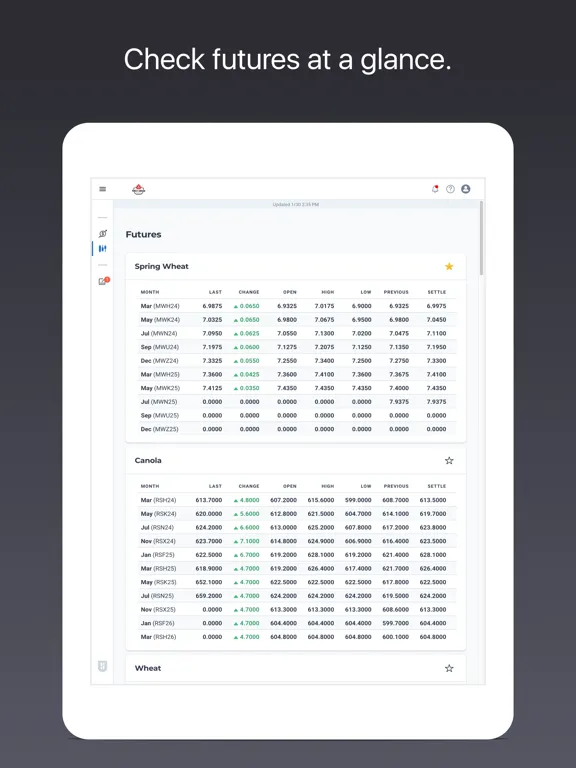
Task: Select Canola Jul (RSN24) row
Action: (296, 528)
